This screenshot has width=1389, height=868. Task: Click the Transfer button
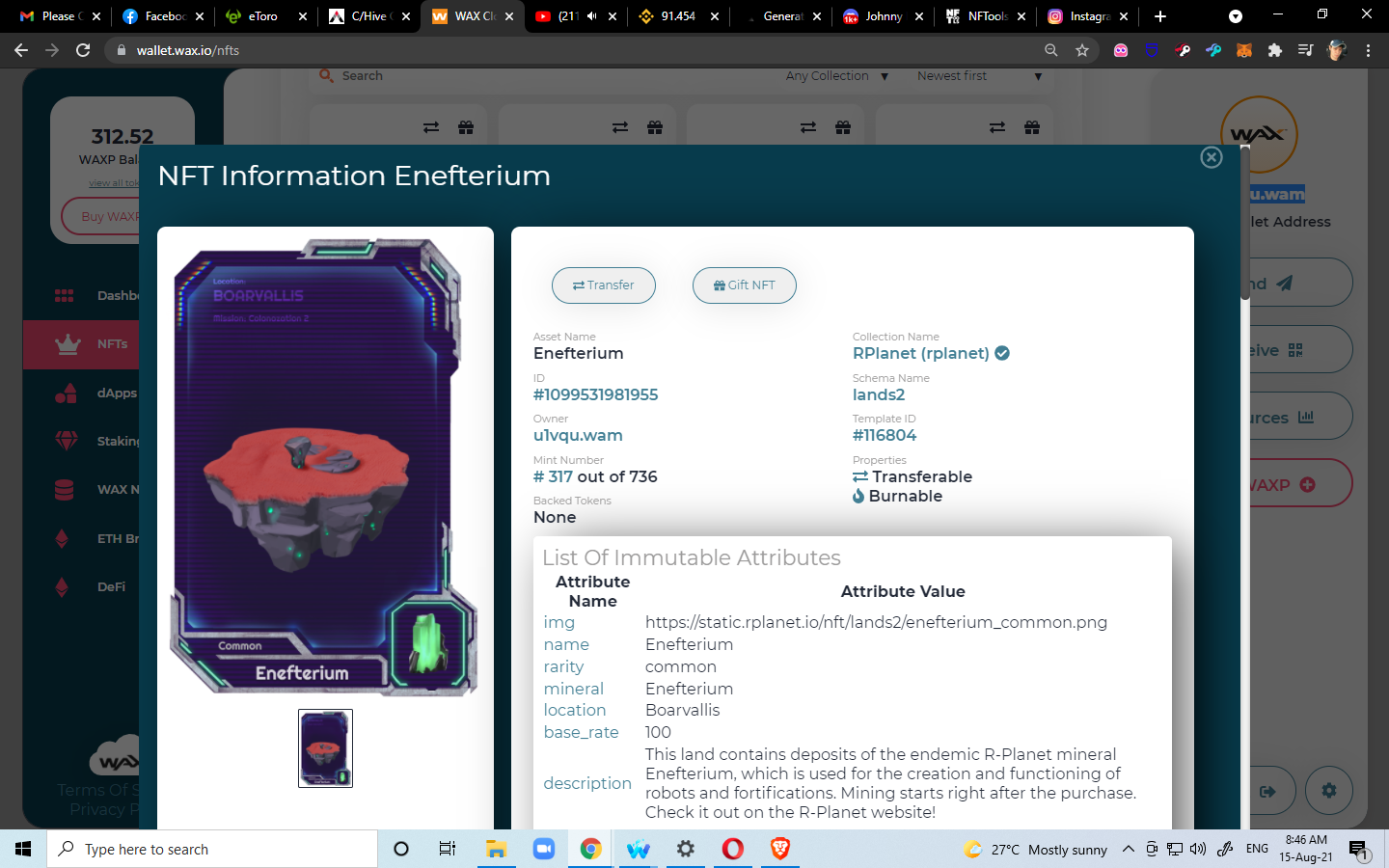[604, 285]
